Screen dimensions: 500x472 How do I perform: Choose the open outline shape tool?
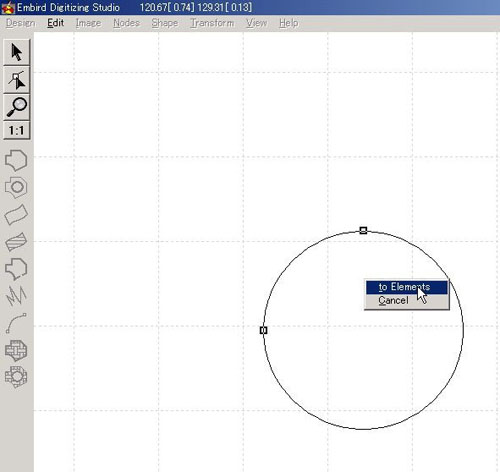click(x=16, y=269)
